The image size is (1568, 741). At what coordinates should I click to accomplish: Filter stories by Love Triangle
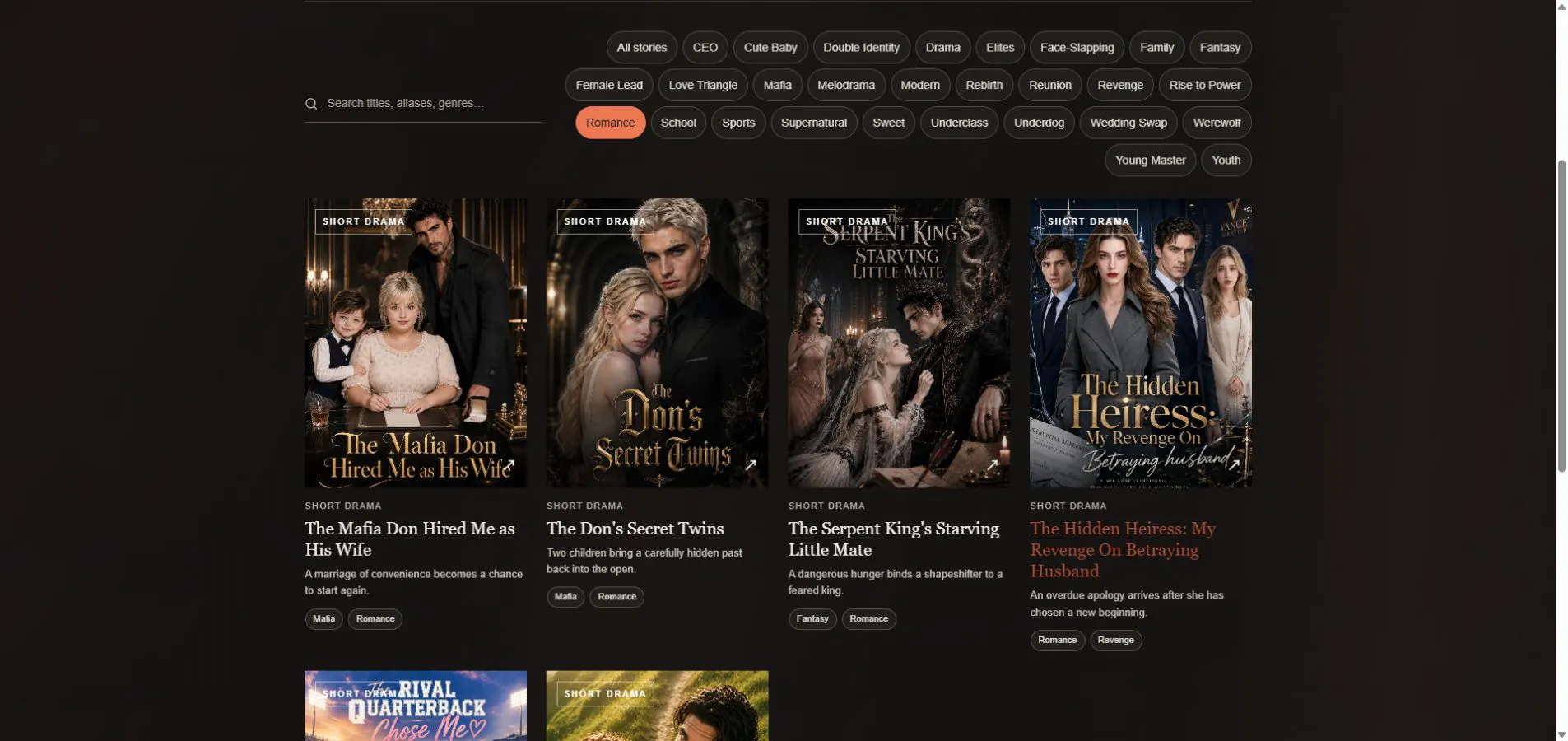(703, 85)
